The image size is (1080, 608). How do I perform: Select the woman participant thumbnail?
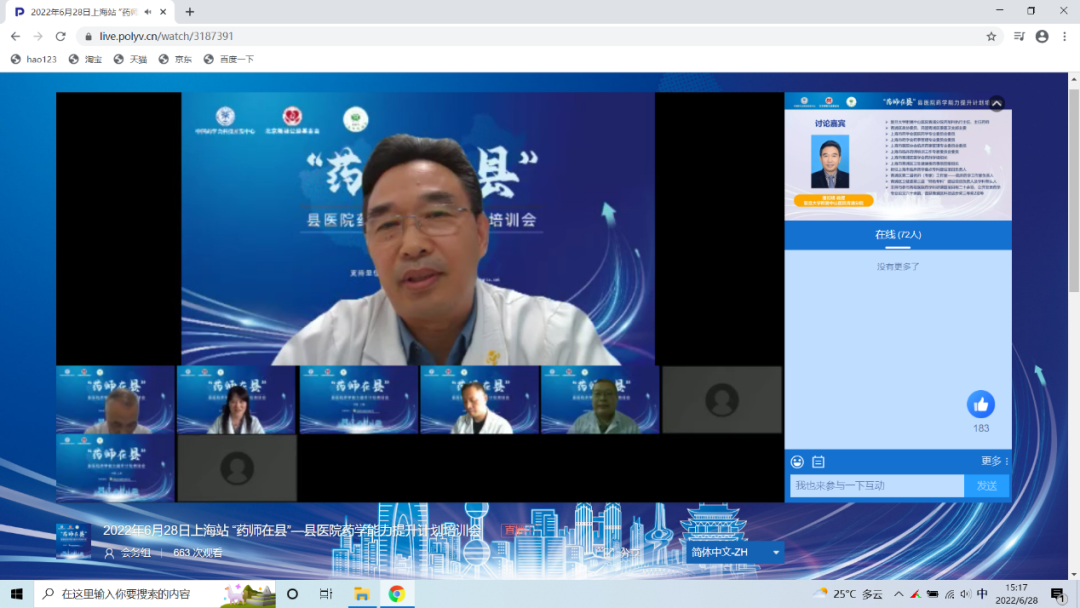pyautogui.click(x=236, y=400)
